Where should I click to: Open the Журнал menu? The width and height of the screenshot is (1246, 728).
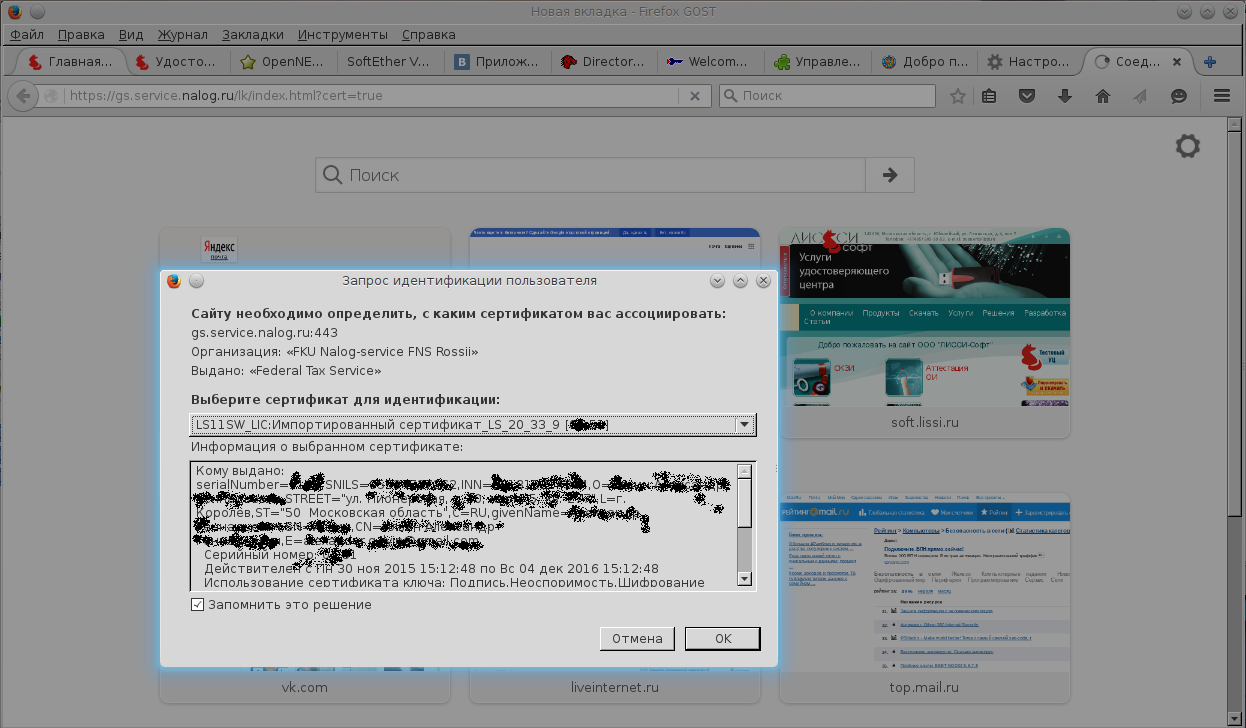pyautogui.click(x=182, y=34)
